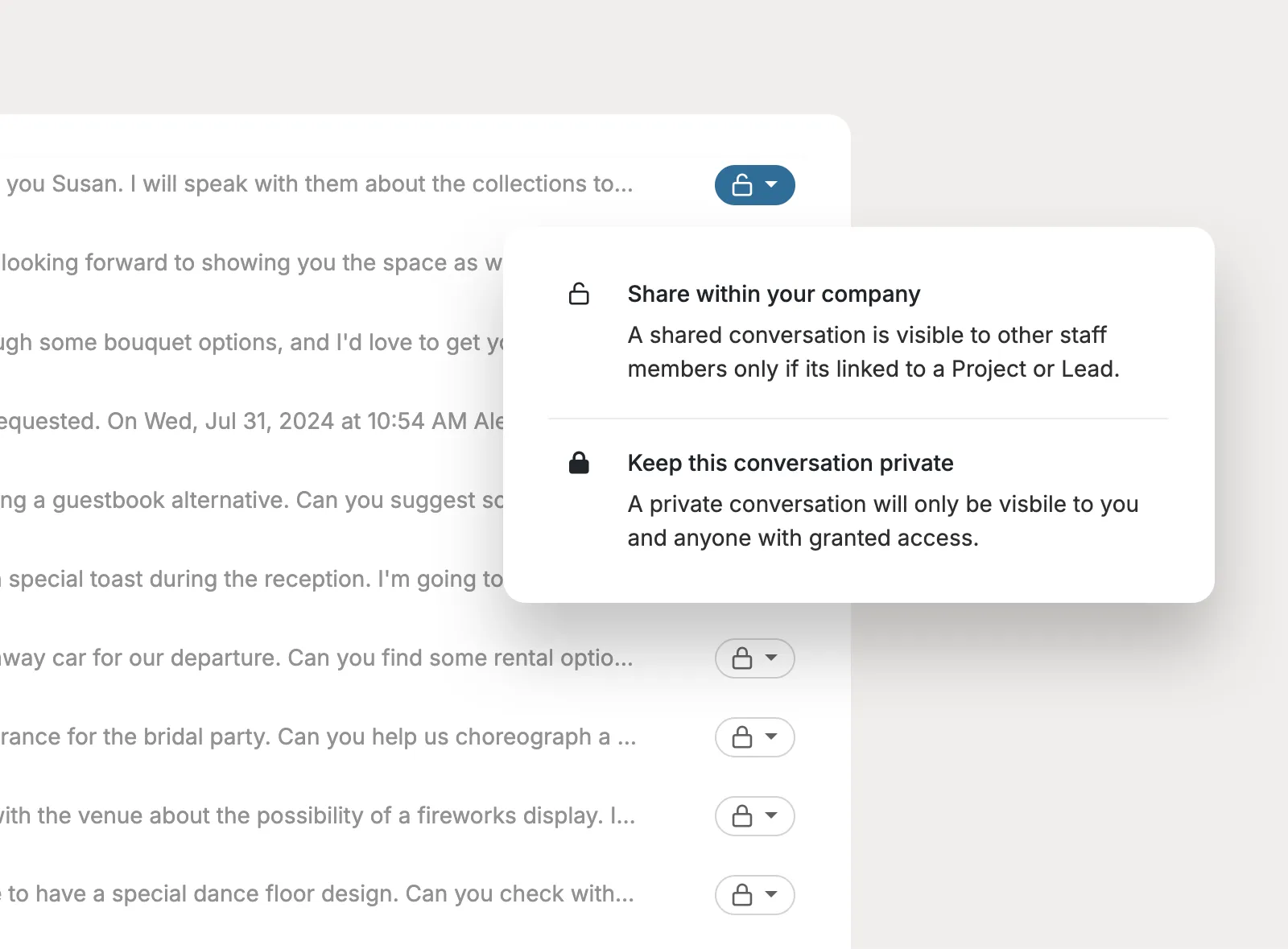Open conversation about car for our departure

[316, 658]
